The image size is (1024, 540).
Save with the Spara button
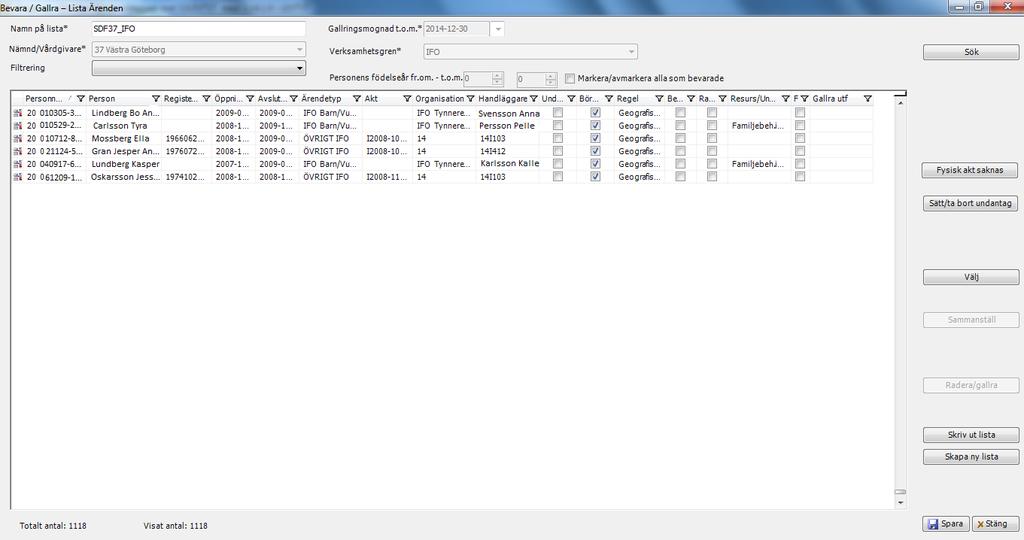click(x=946, y=524)
